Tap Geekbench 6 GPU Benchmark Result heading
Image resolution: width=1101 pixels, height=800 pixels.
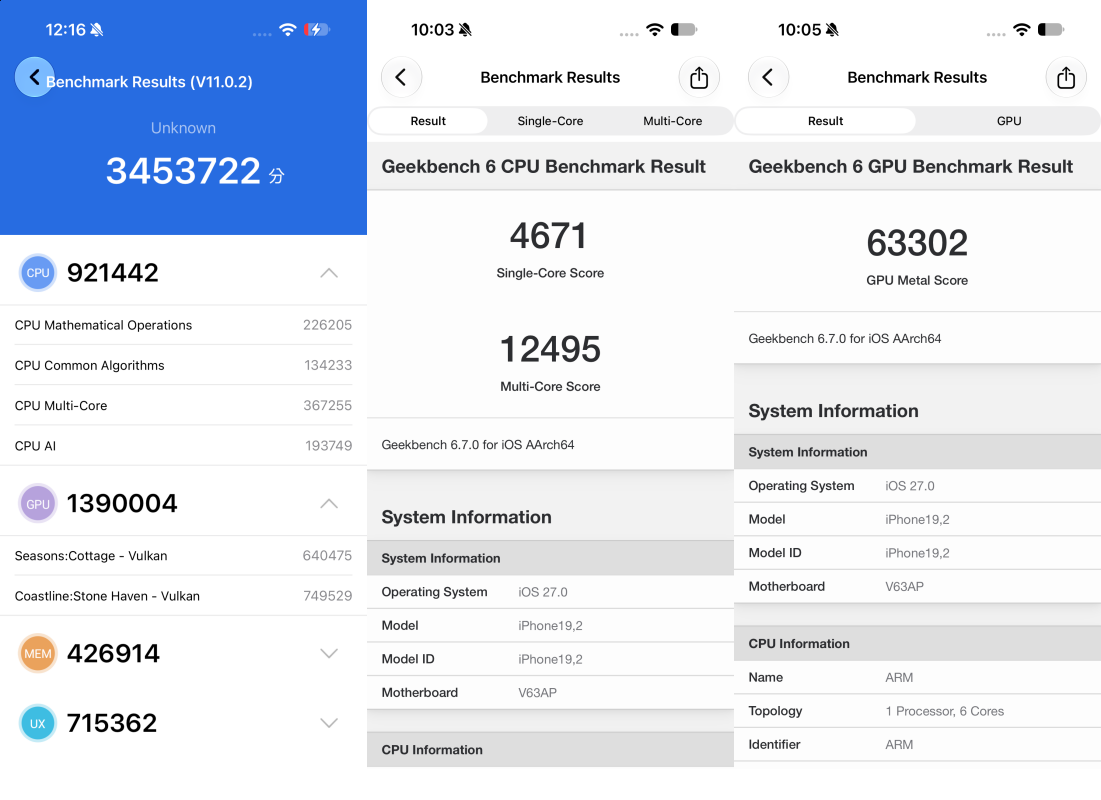pyautogui.click(x=911, y=166)
